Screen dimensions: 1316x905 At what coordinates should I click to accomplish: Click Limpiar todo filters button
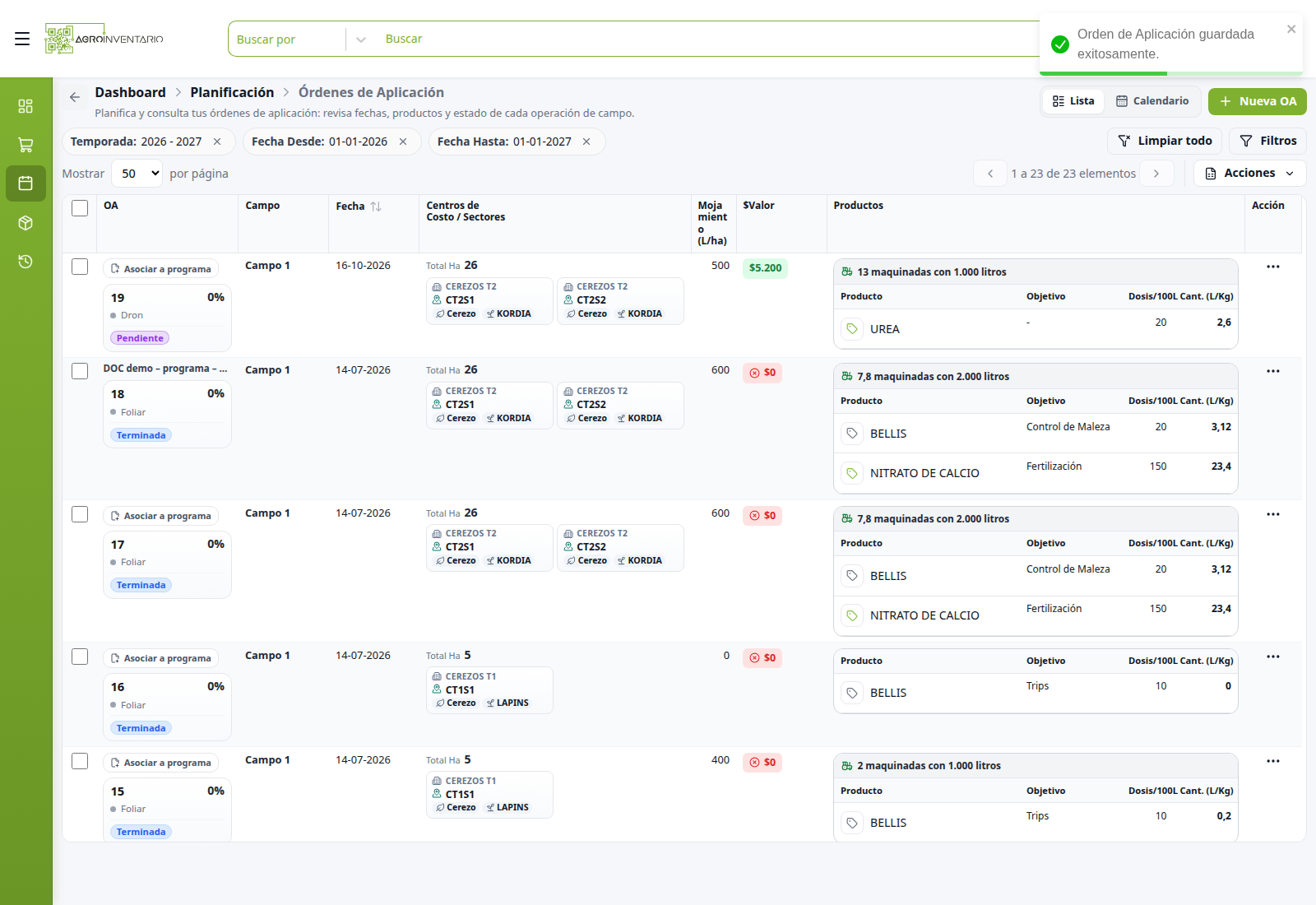1165,141
